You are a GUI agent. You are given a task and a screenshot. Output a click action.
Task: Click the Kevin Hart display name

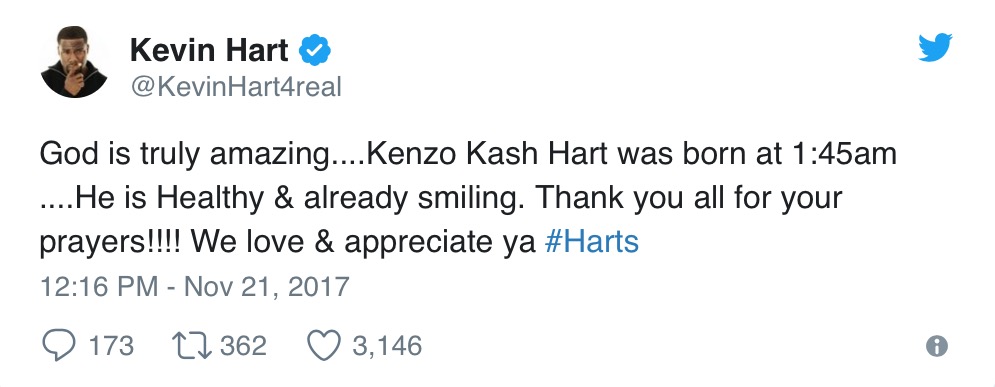click(x=209, y=51)
